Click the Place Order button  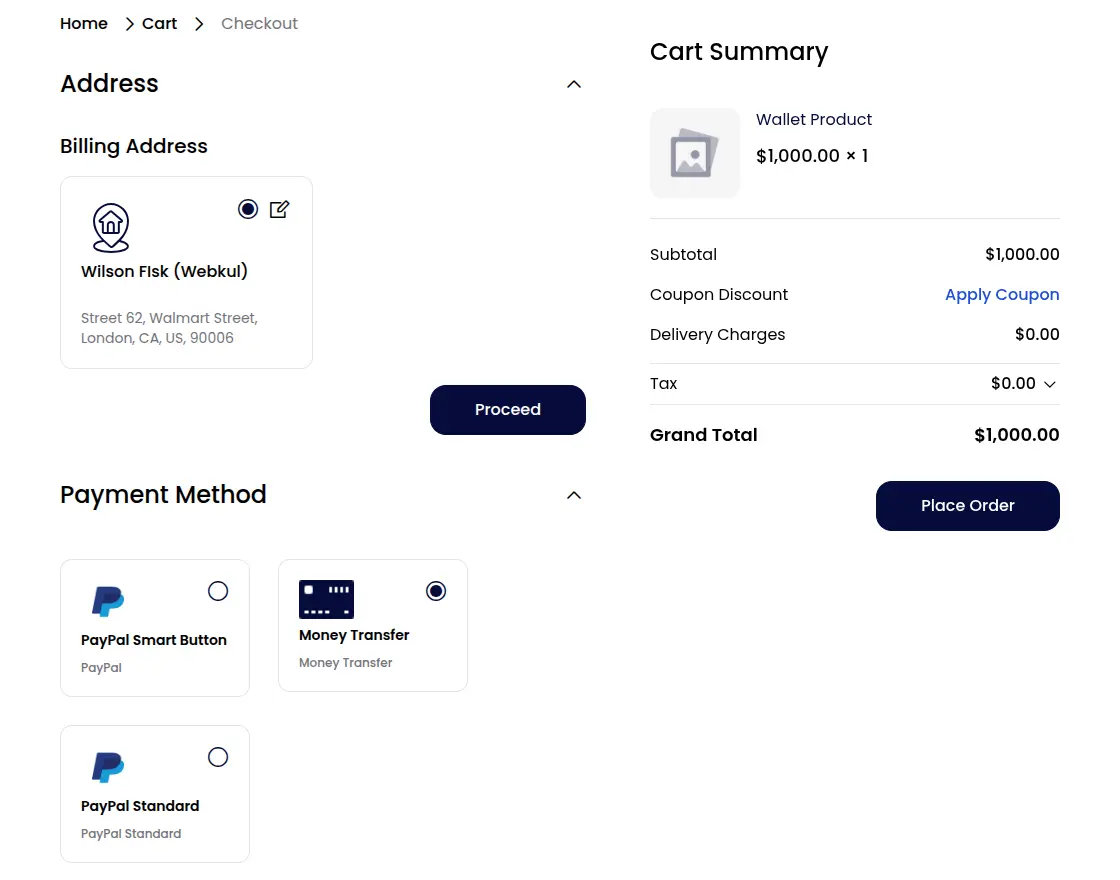(x=967, y=505)
